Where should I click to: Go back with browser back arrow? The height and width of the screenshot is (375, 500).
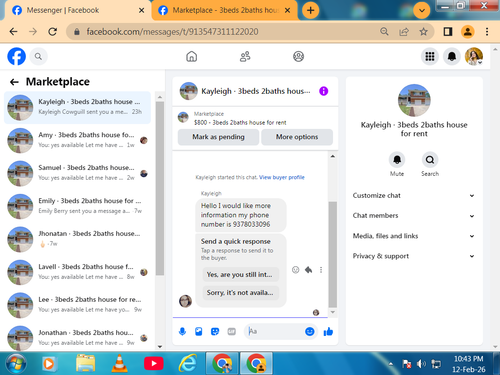point(13,32)
